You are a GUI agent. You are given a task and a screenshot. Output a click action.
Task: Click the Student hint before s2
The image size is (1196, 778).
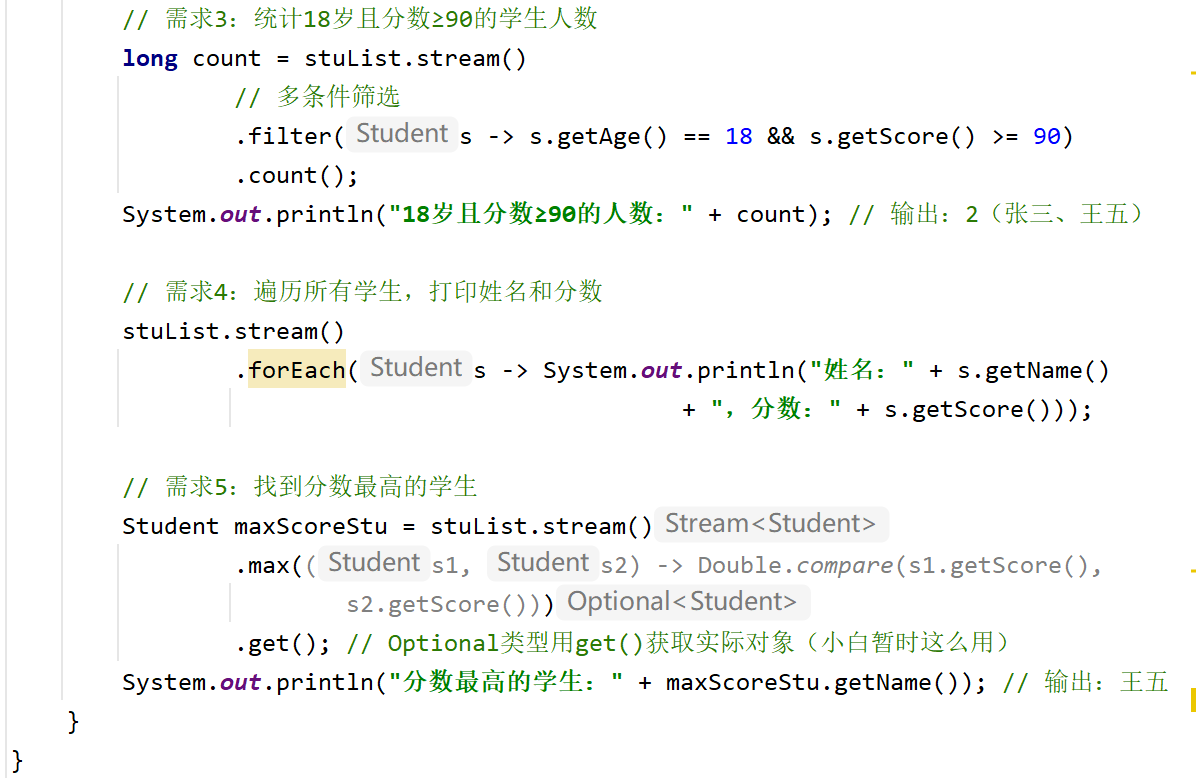(543, 563)
